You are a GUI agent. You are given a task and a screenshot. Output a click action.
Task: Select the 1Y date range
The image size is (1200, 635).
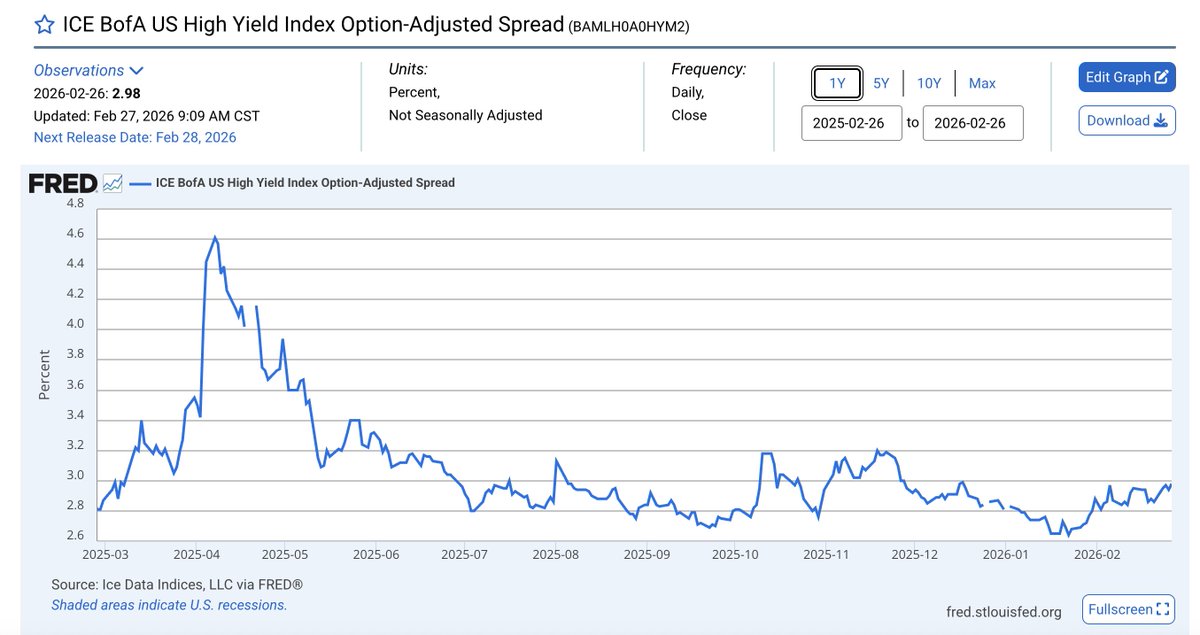(x=837, y=83)
